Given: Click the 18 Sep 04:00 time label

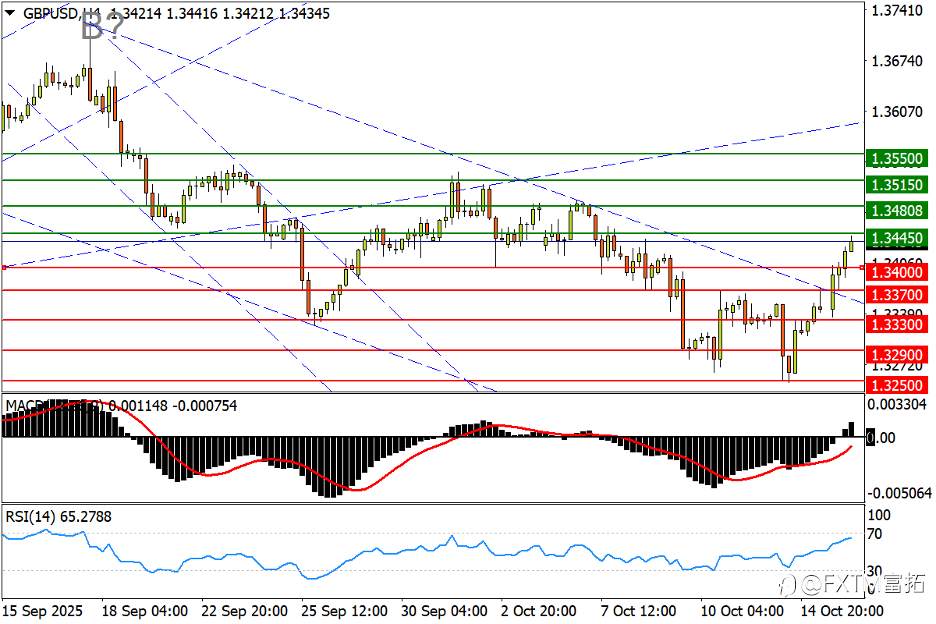Looking at the screenshot, I should click(x=144, y=611).
